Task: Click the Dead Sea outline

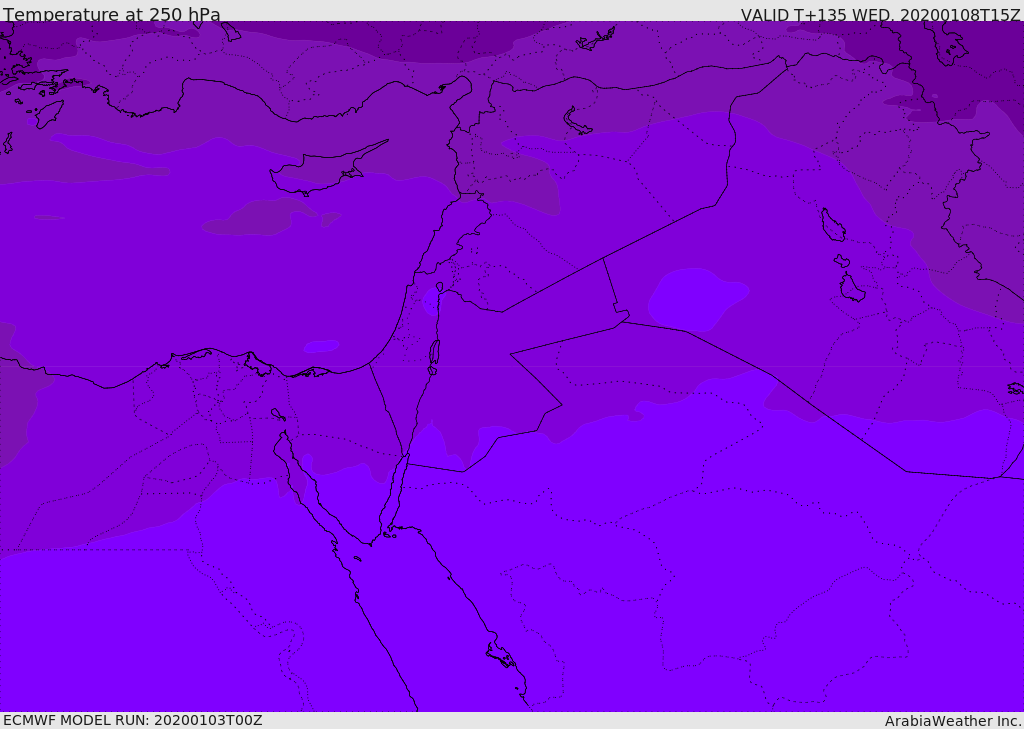Action: point(434,353)
